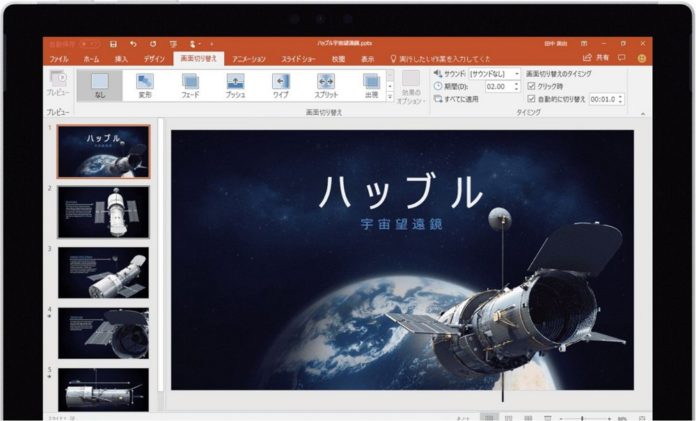The width and height of the screenshot is (696, 421).
Task: Expand the full transition gallery
Action: (390, 96)
